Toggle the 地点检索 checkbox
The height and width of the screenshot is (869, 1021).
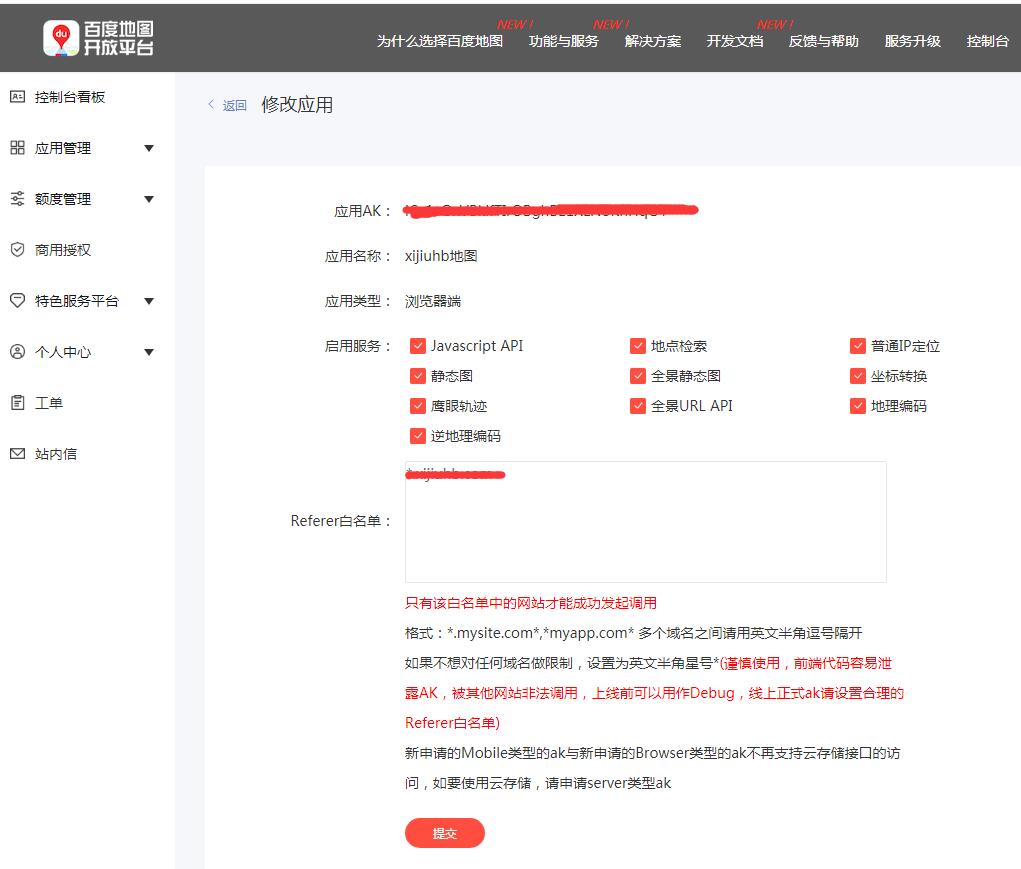coord(638,346)
